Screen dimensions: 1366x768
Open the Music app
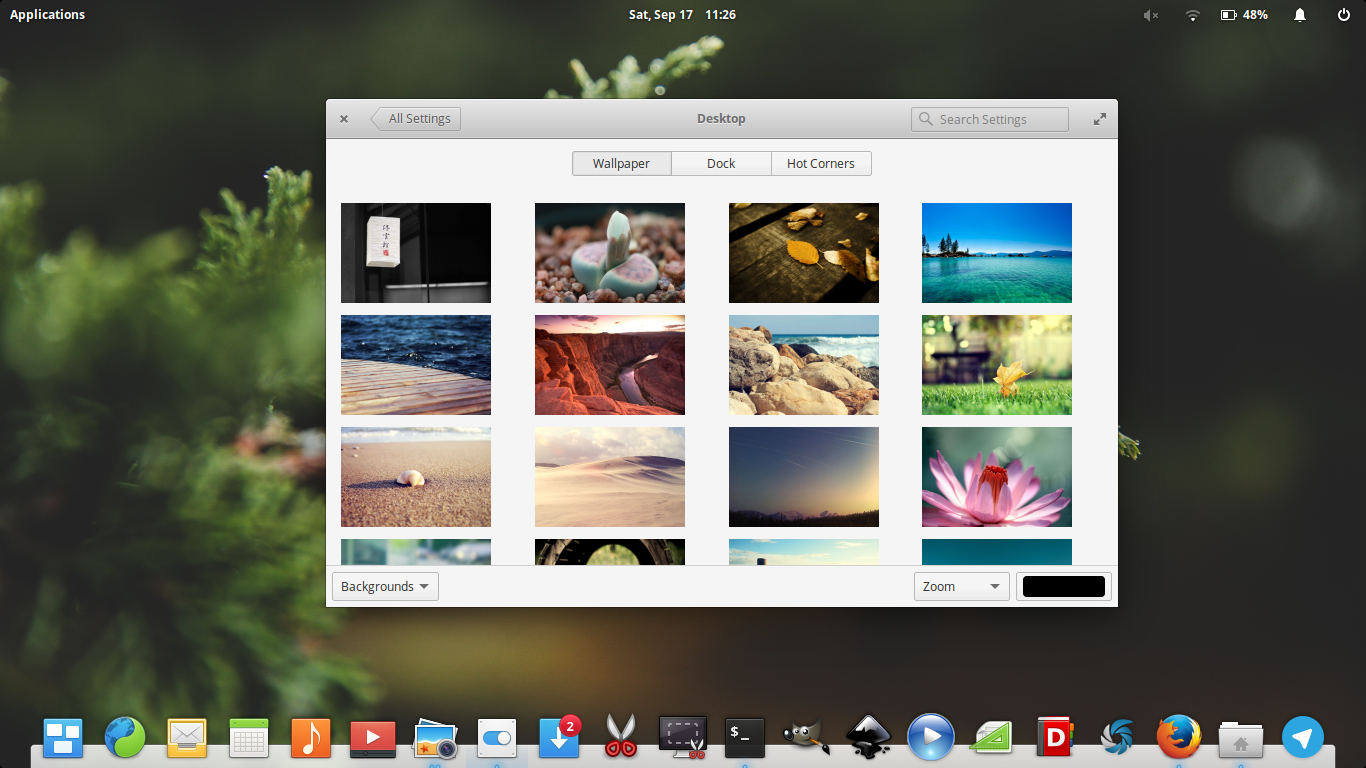pos(311,737)
